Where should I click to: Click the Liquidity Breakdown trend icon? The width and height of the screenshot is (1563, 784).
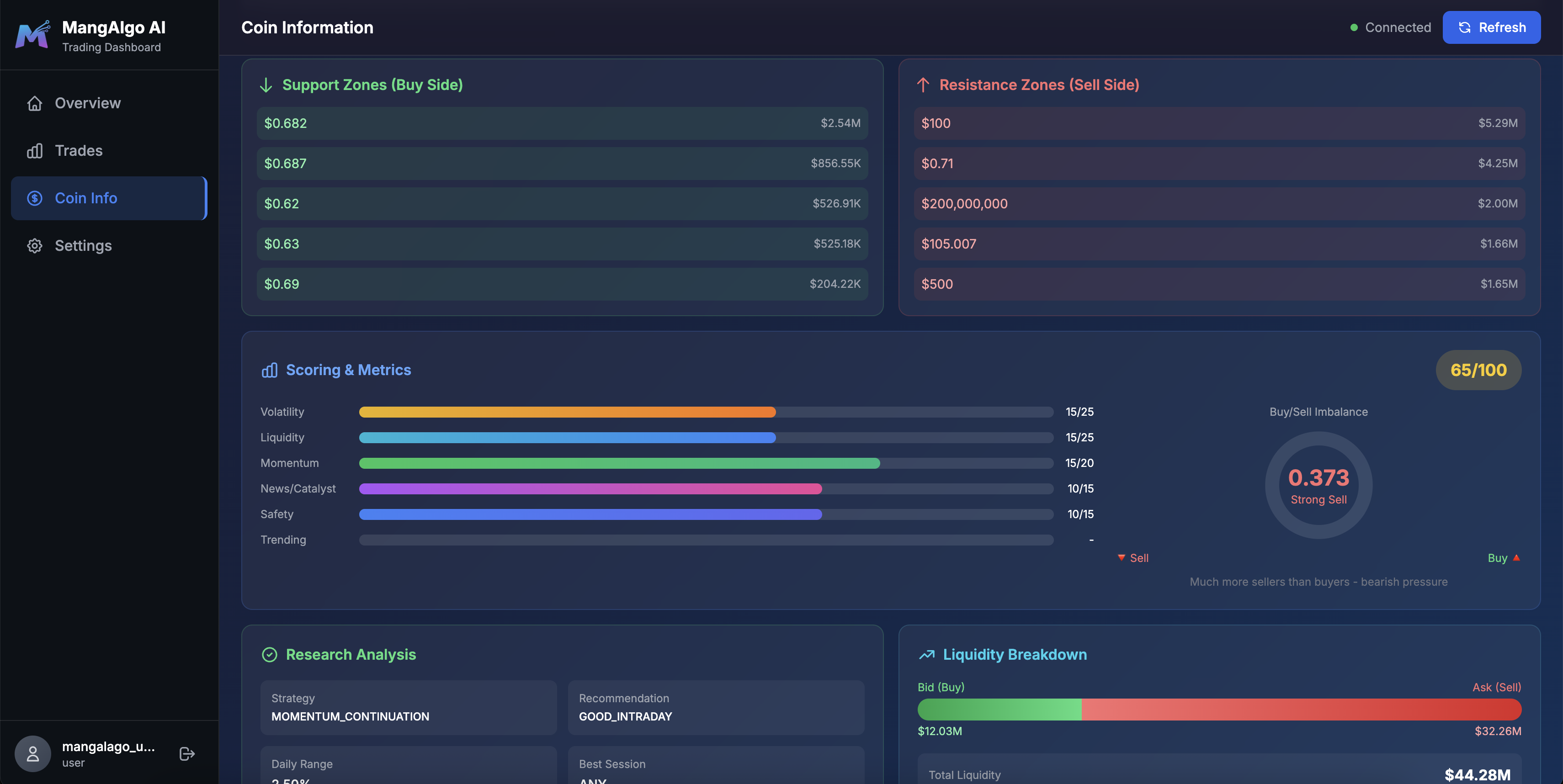coord(926,655)
